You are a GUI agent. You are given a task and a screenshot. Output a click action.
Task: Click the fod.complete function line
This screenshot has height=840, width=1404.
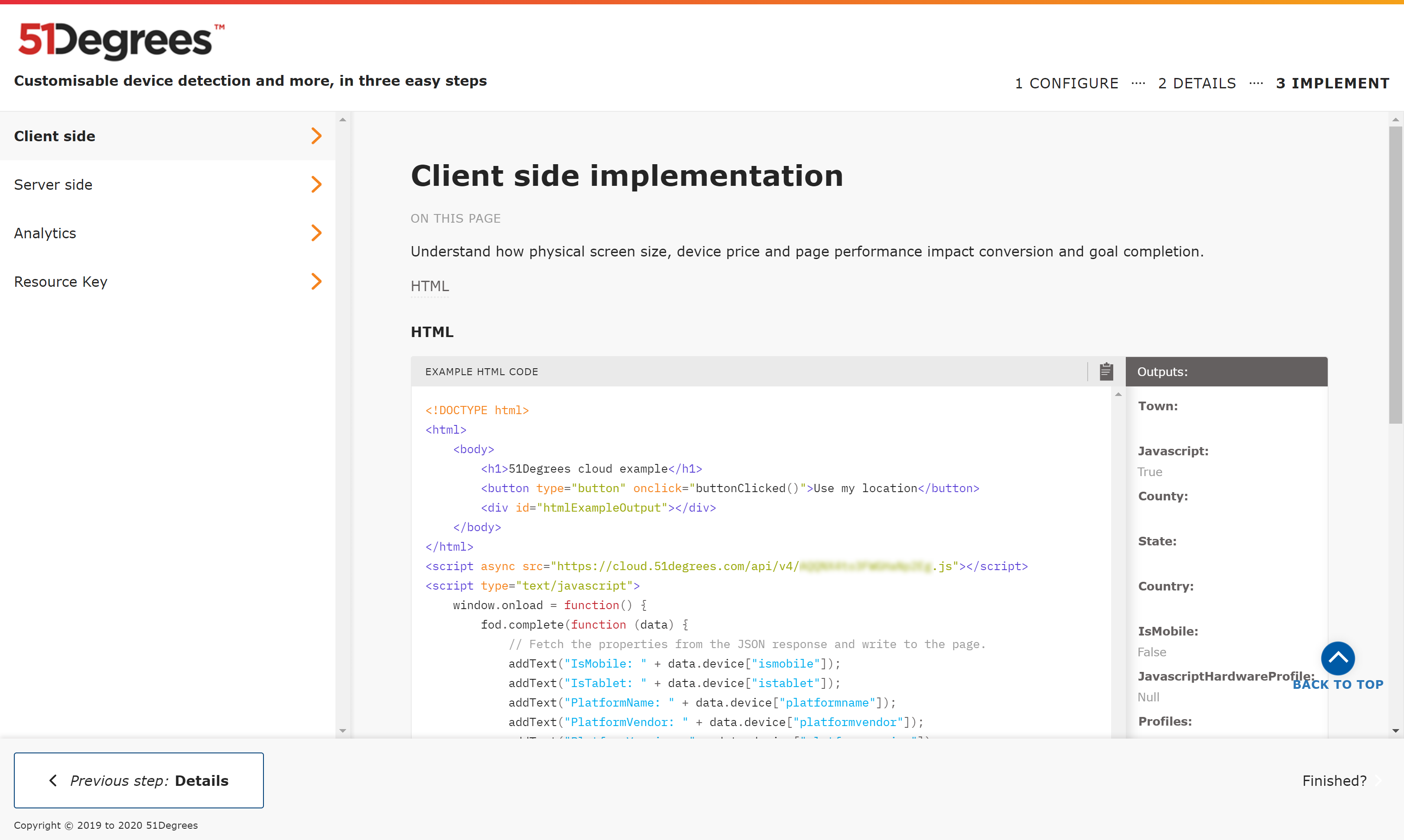[585, 624]
